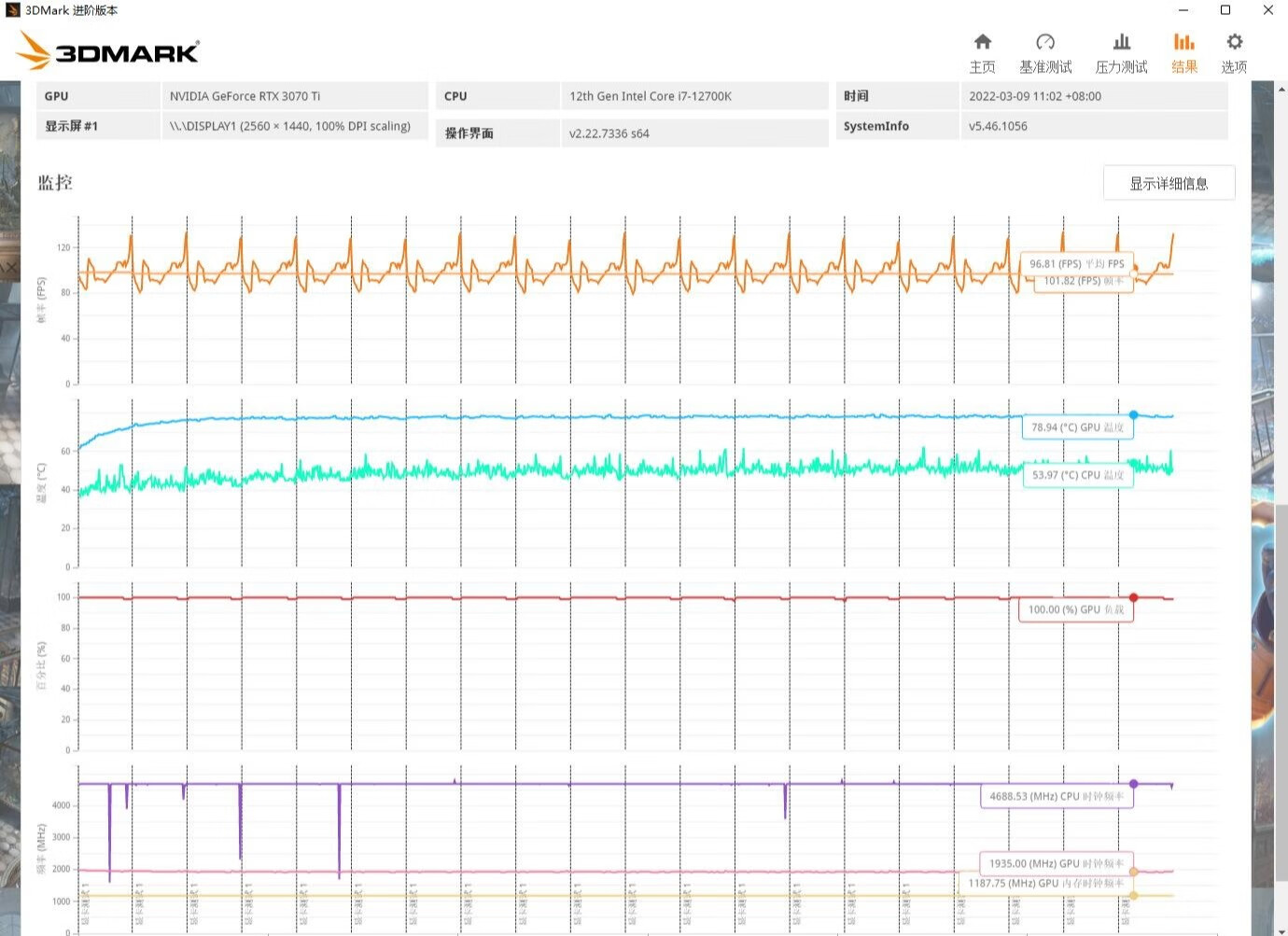The image size is (1288, 936).
Task: Click the CPU label cell
Action: (x=497, y=96)
